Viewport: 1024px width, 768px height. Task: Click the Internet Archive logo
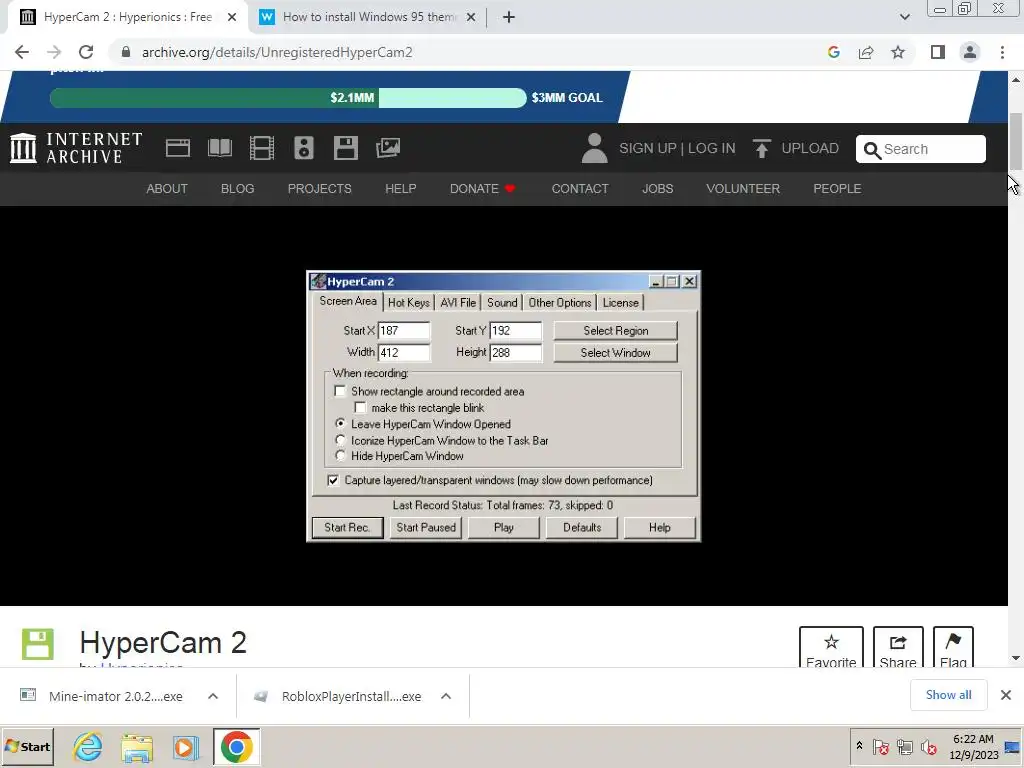[76, 148]
